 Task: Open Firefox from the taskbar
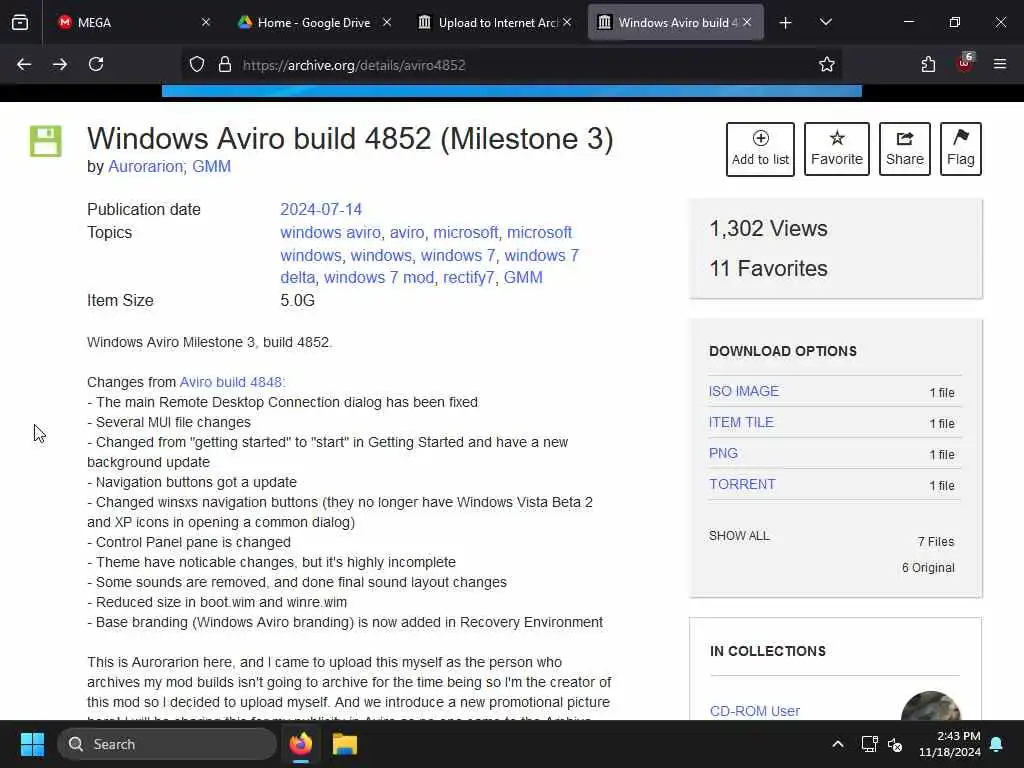(300, 744)
